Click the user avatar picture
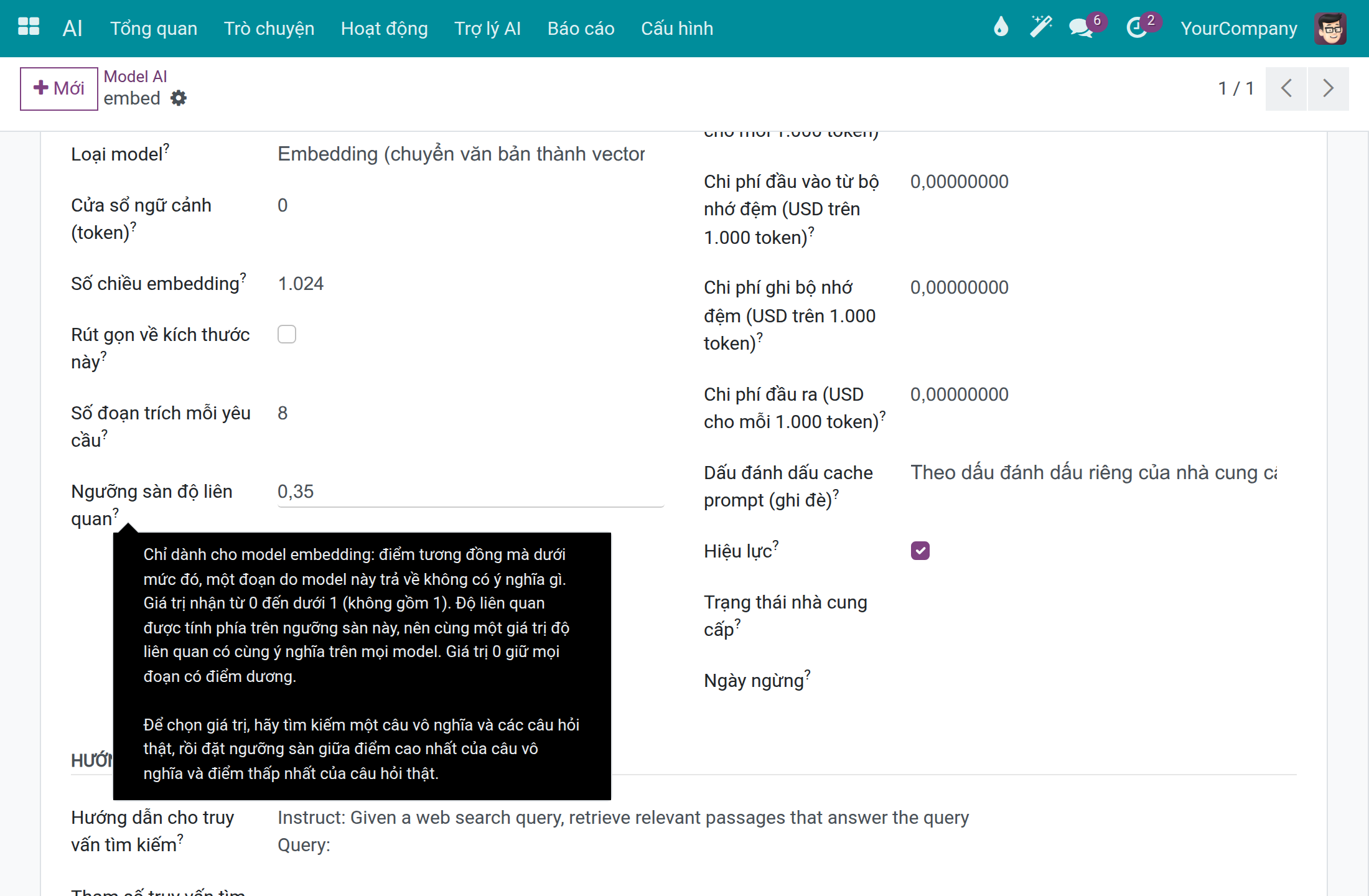 1330,29
